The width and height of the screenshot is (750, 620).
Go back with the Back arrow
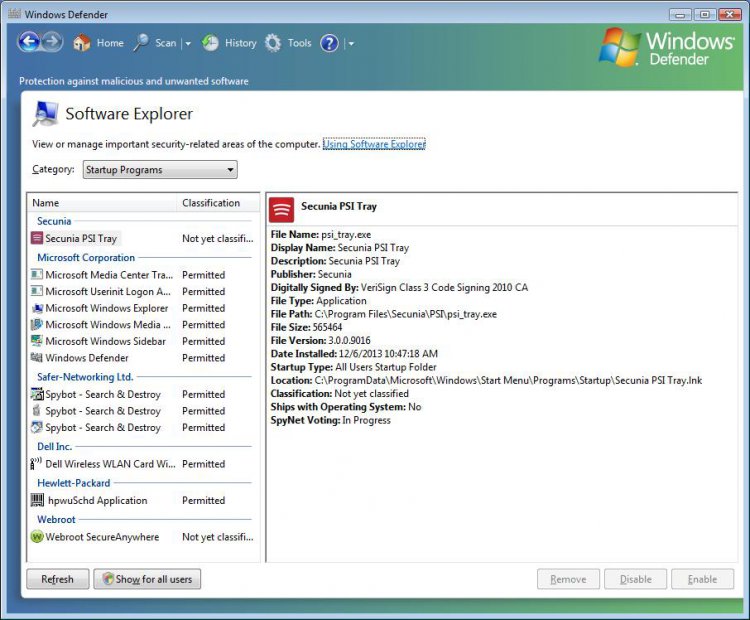coord(29,42)
